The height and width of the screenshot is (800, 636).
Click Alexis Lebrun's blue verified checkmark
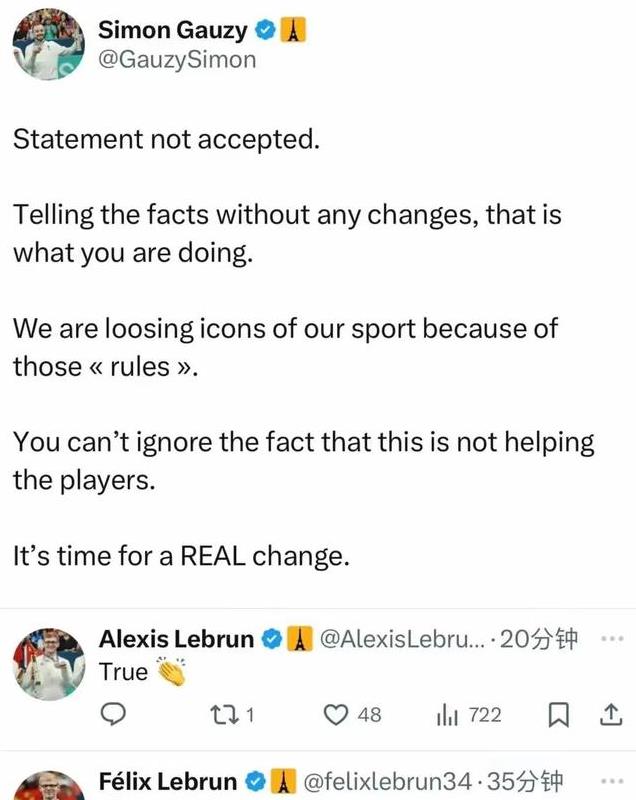[x=271, y=638]
